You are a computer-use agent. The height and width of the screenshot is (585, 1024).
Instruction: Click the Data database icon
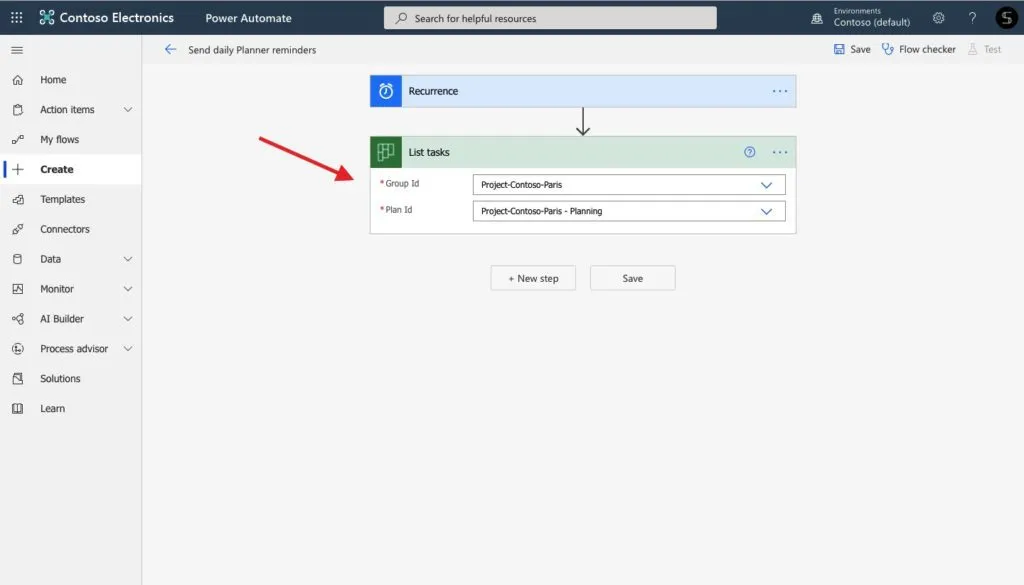18,259
